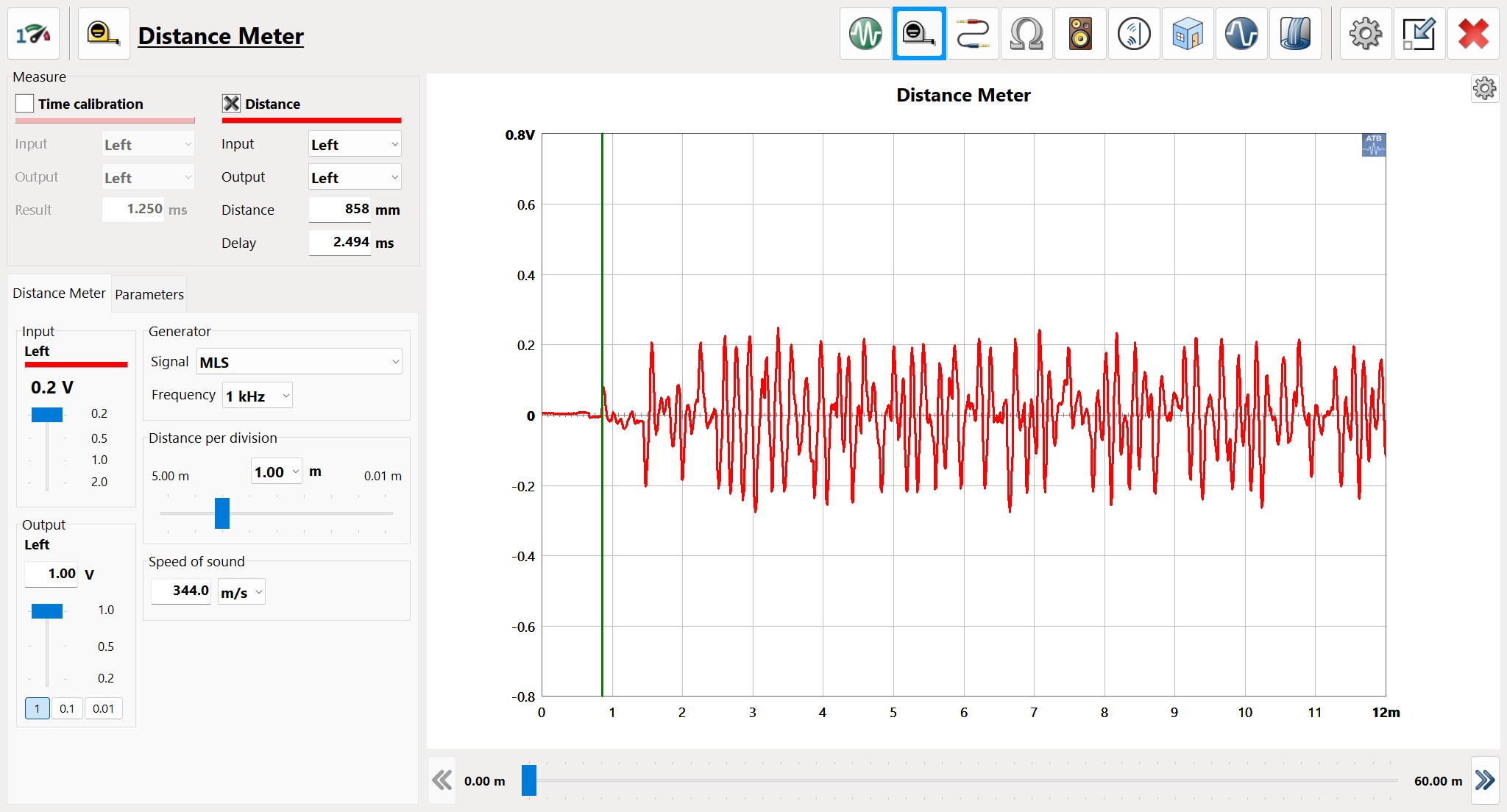
Task: Click the cable loop measurement icon
Action: tap(973, 34)
